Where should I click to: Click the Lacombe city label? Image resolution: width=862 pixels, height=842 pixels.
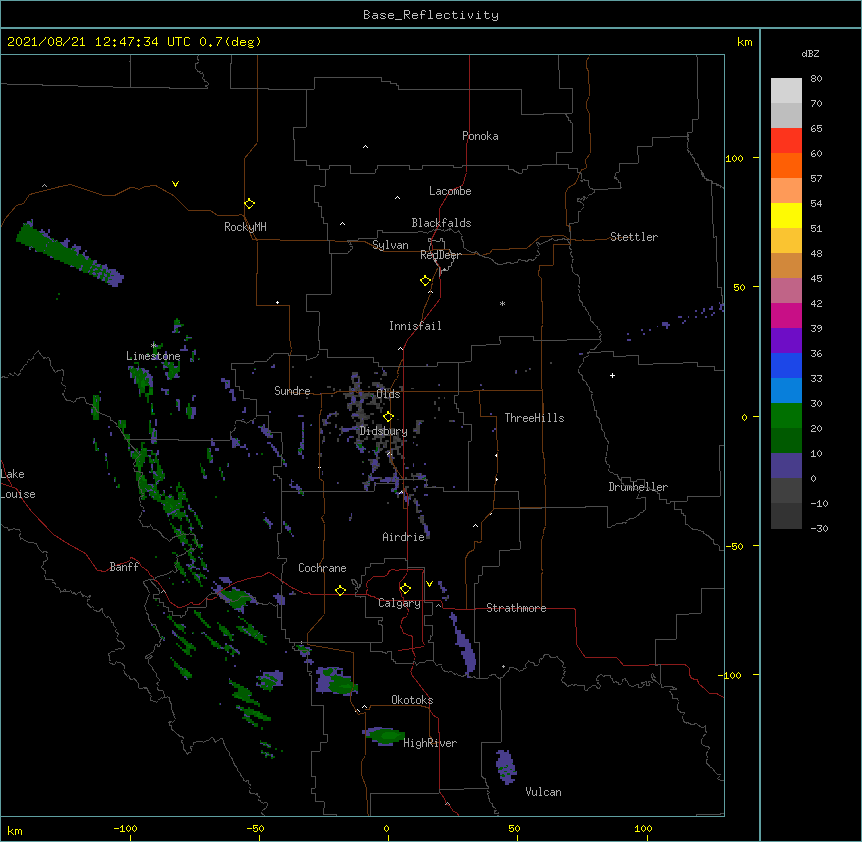(450, 191)
